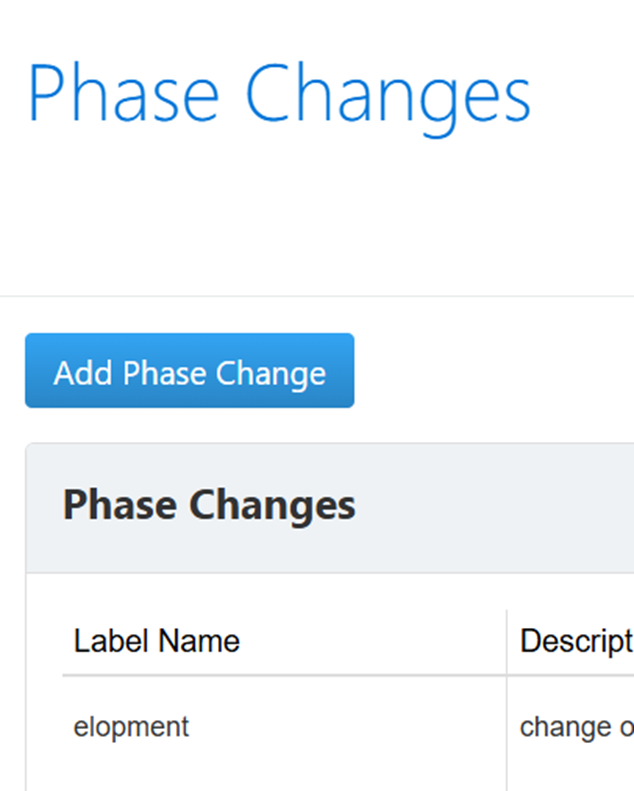The width and height of the screenshot is (634, 791).
Task: Click the column divider beside Label Name header
Action: [x=506, y=641]
